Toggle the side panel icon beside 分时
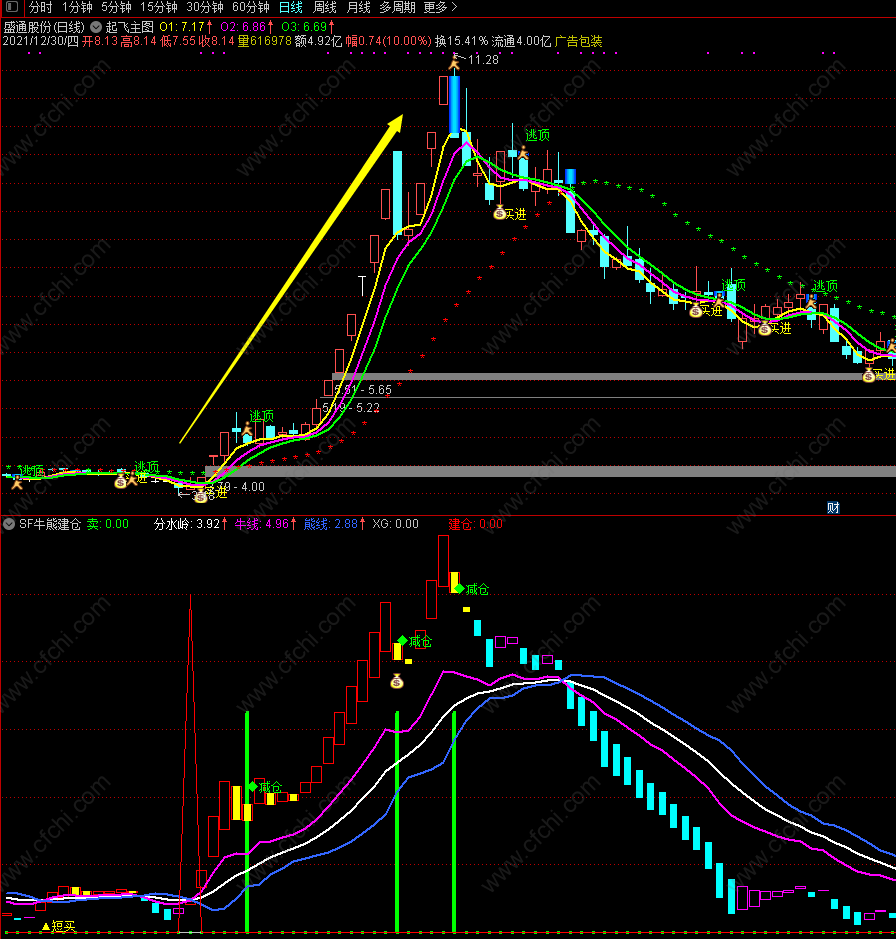Viewport: 896px width, 939px height. [x=12, y=7]
